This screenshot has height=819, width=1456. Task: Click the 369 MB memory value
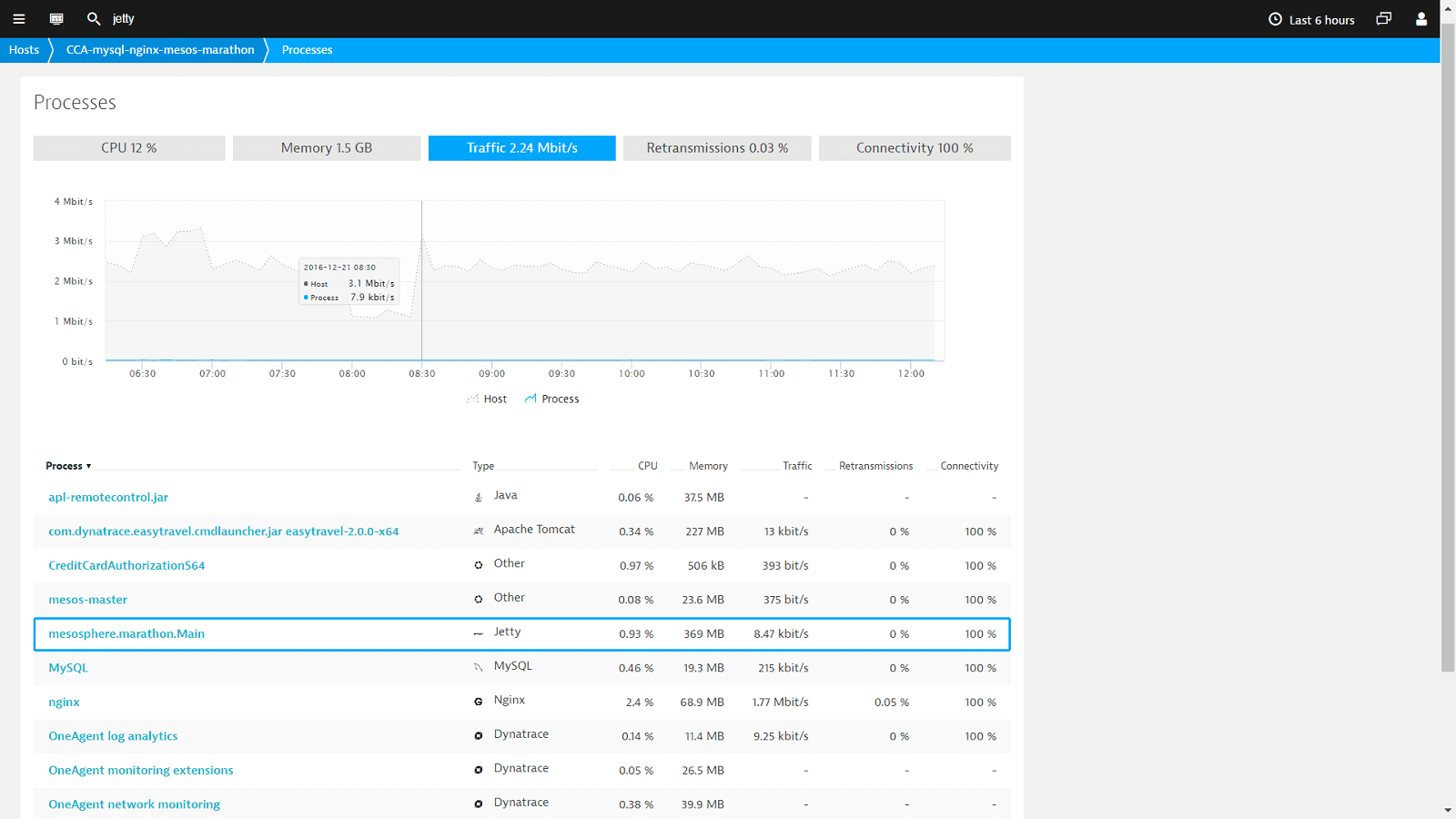click(x=703, y=634)
